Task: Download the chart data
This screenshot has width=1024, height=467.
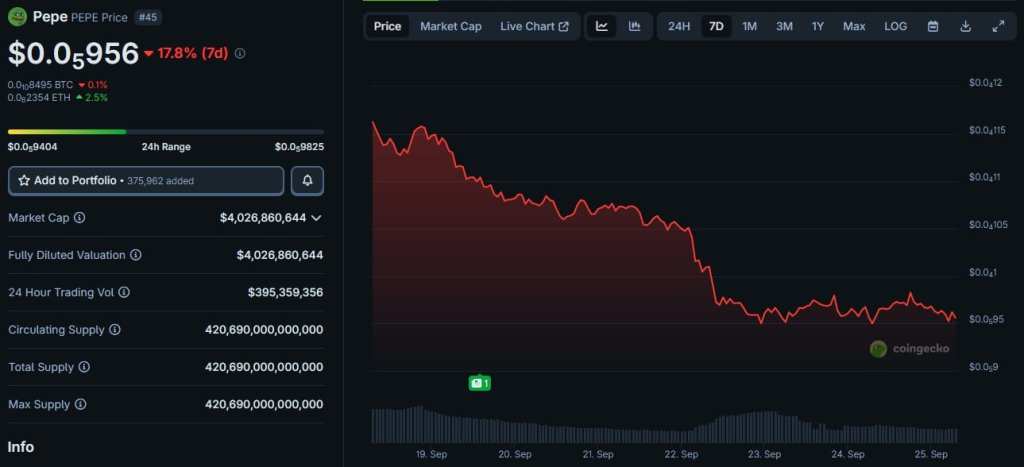Action: [x=965, y=26]
